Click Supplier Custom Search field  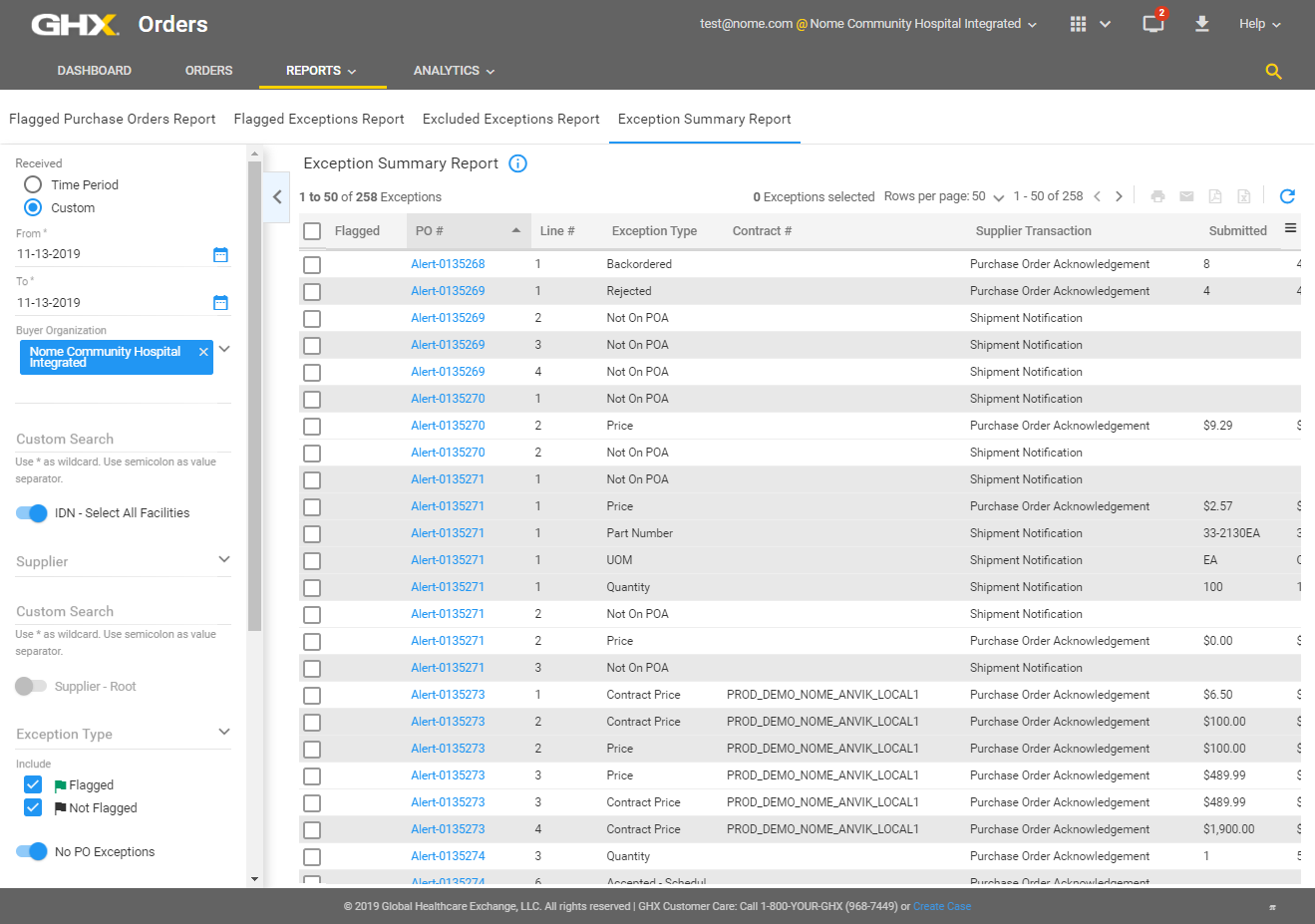tap(124, 612)
